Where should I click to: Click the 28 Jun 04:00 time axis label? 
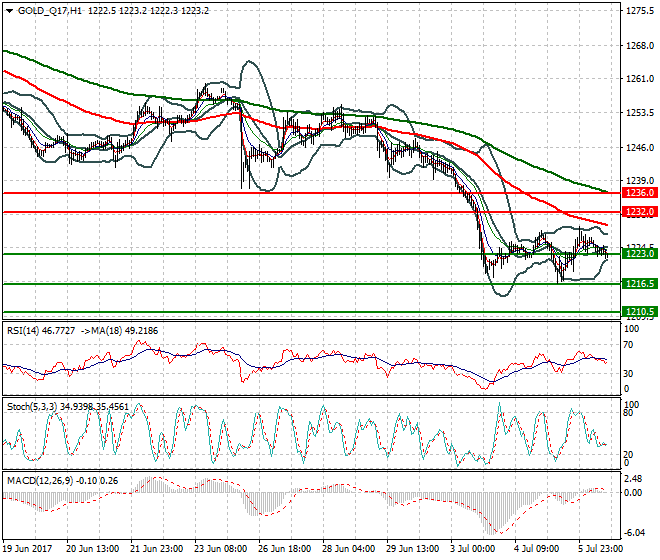(349, 549)
